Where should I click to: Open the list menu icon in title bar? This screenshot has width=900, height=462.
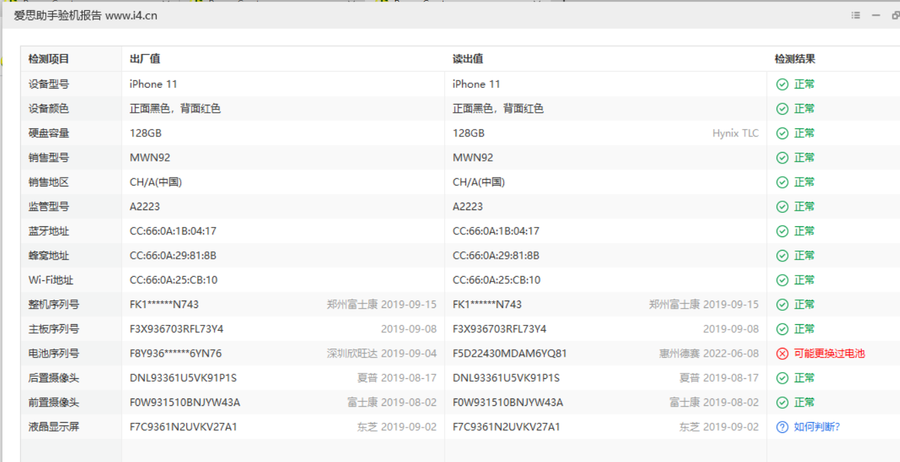856,15
